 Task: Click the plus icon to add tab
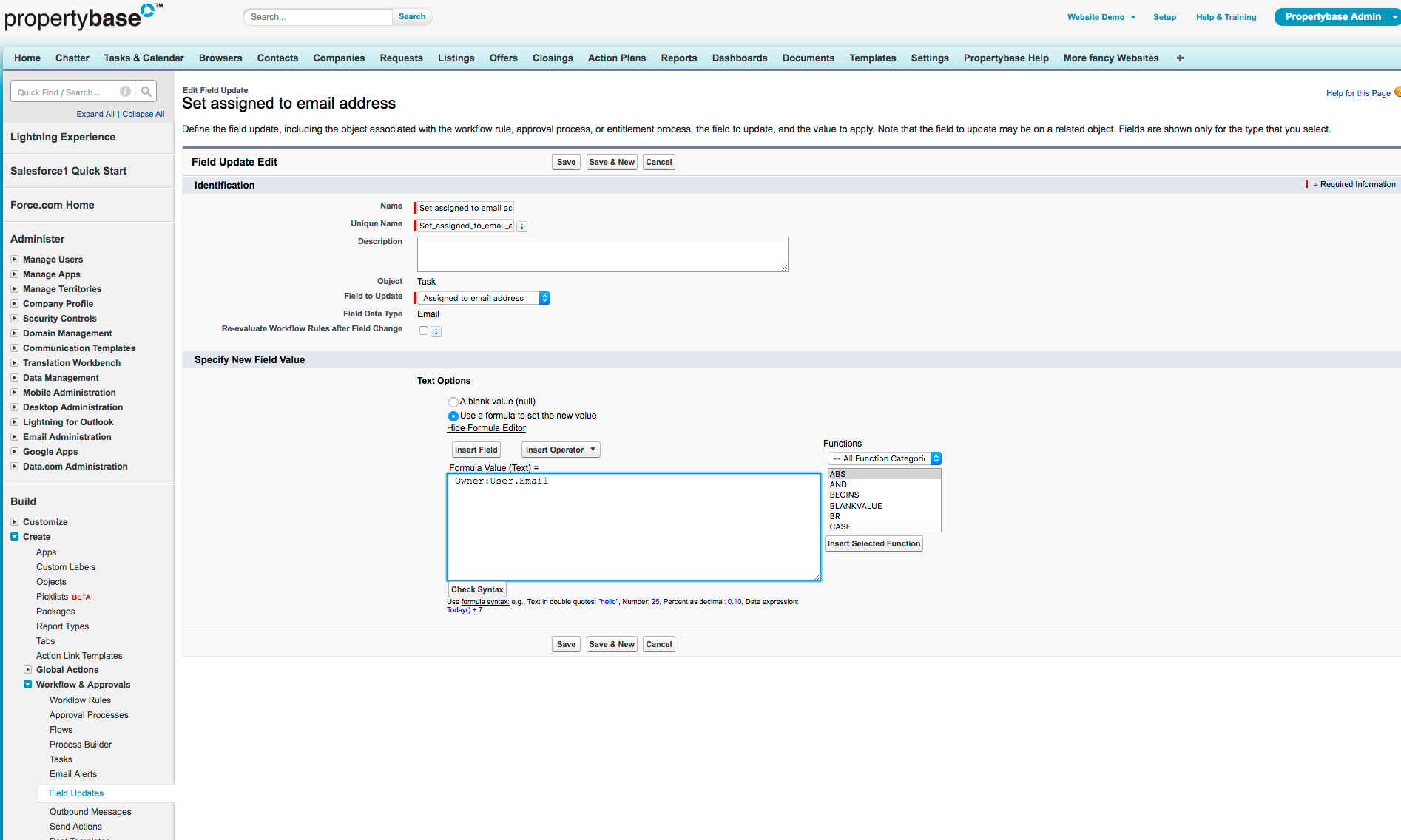(1180, 58)
